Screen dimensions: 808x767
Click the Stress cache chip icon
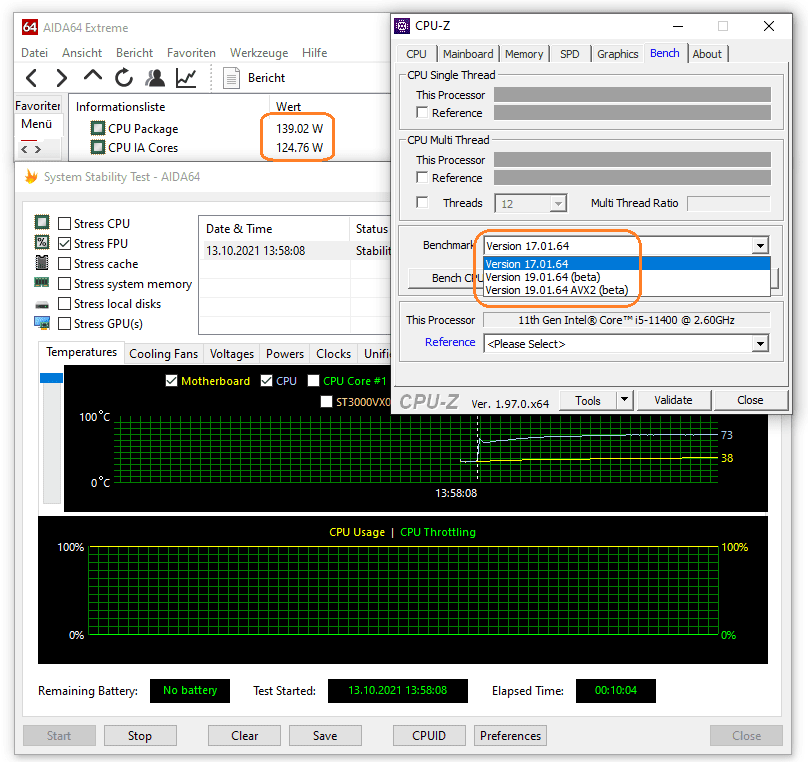[42, 262]
